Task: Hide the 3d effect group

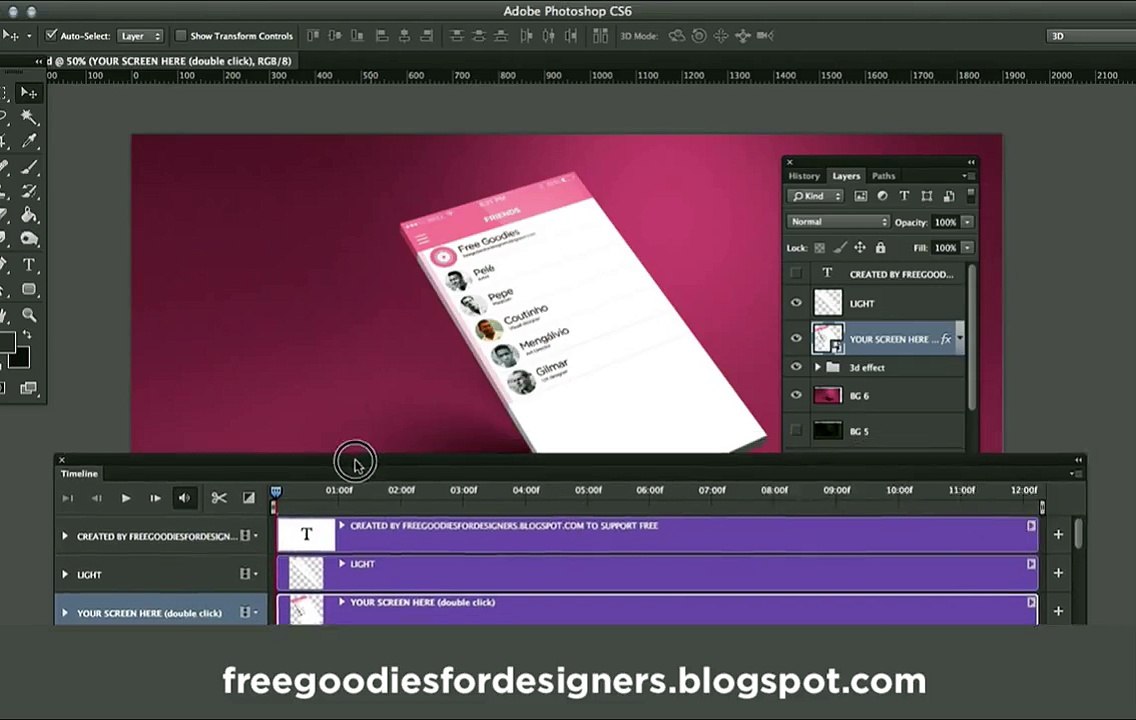Action: tap(796, 367)
